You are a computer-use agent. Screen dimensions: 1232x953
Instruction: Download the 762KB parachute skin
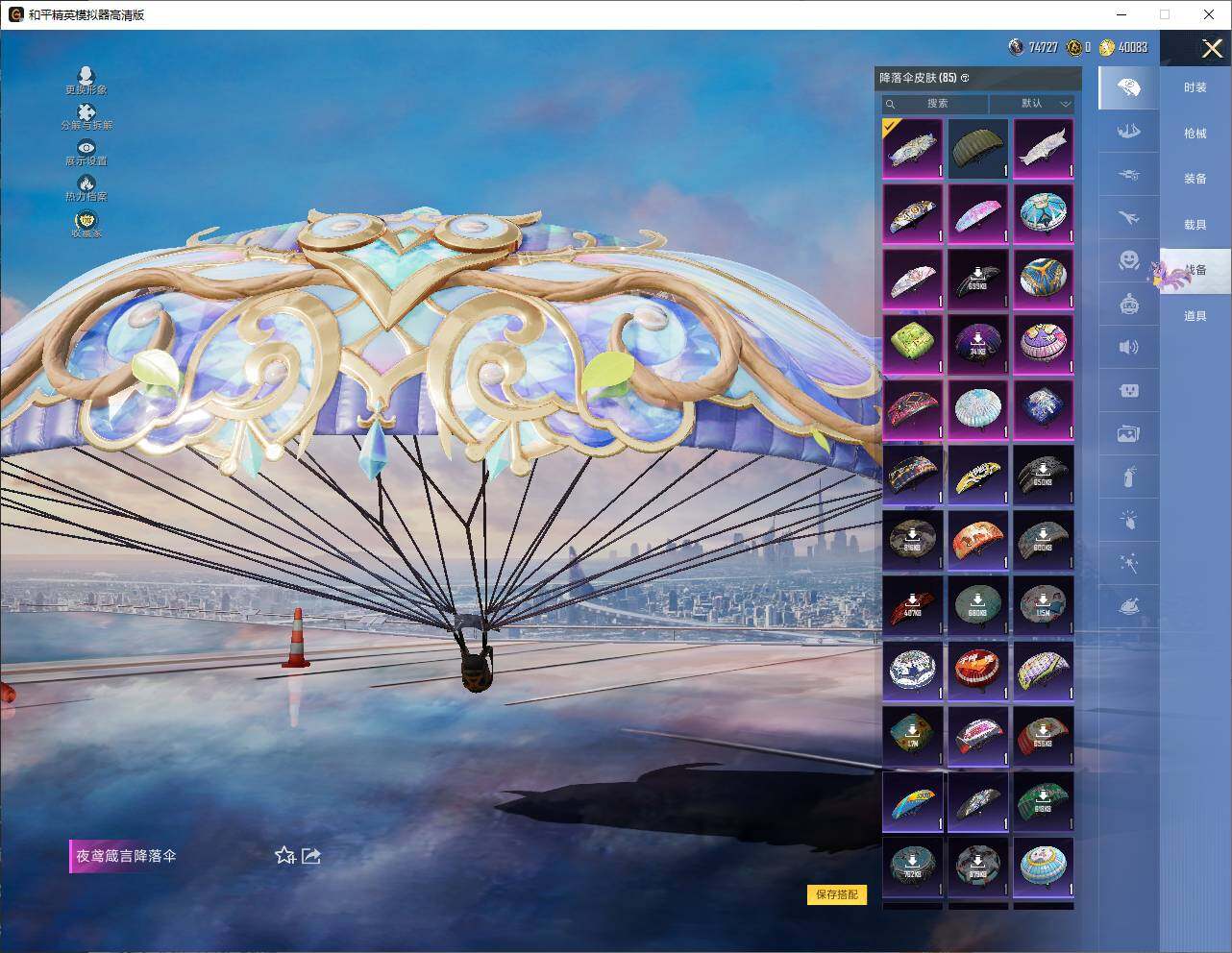click(x=912, y=867)
